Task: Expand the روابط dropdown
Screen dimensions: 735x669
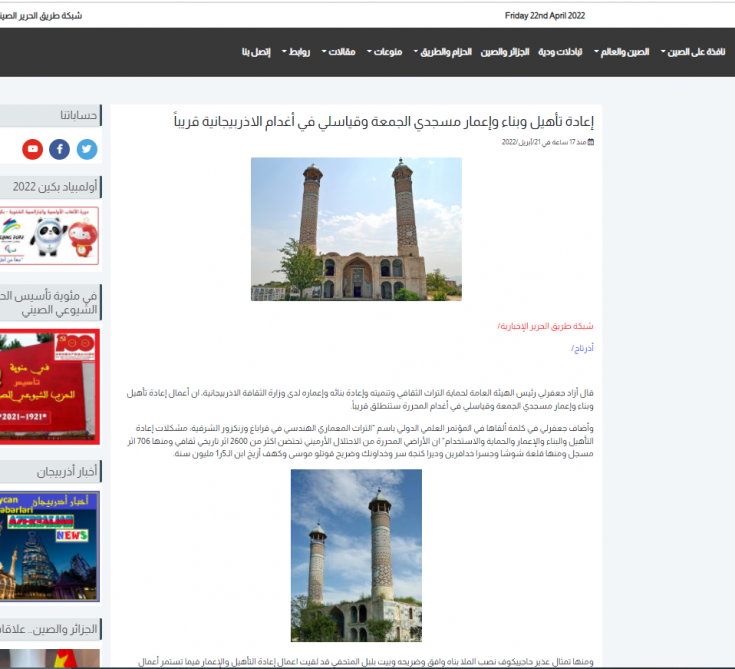Action: click(x=296, y=52)
